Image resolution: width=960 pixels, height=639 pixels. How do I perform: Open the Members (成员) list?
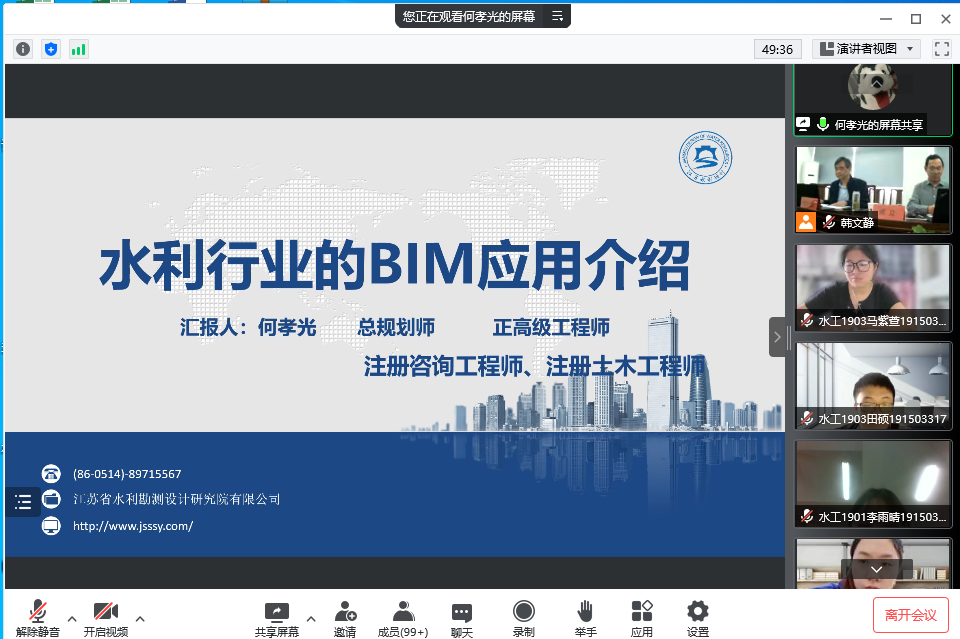pos(402,618)
